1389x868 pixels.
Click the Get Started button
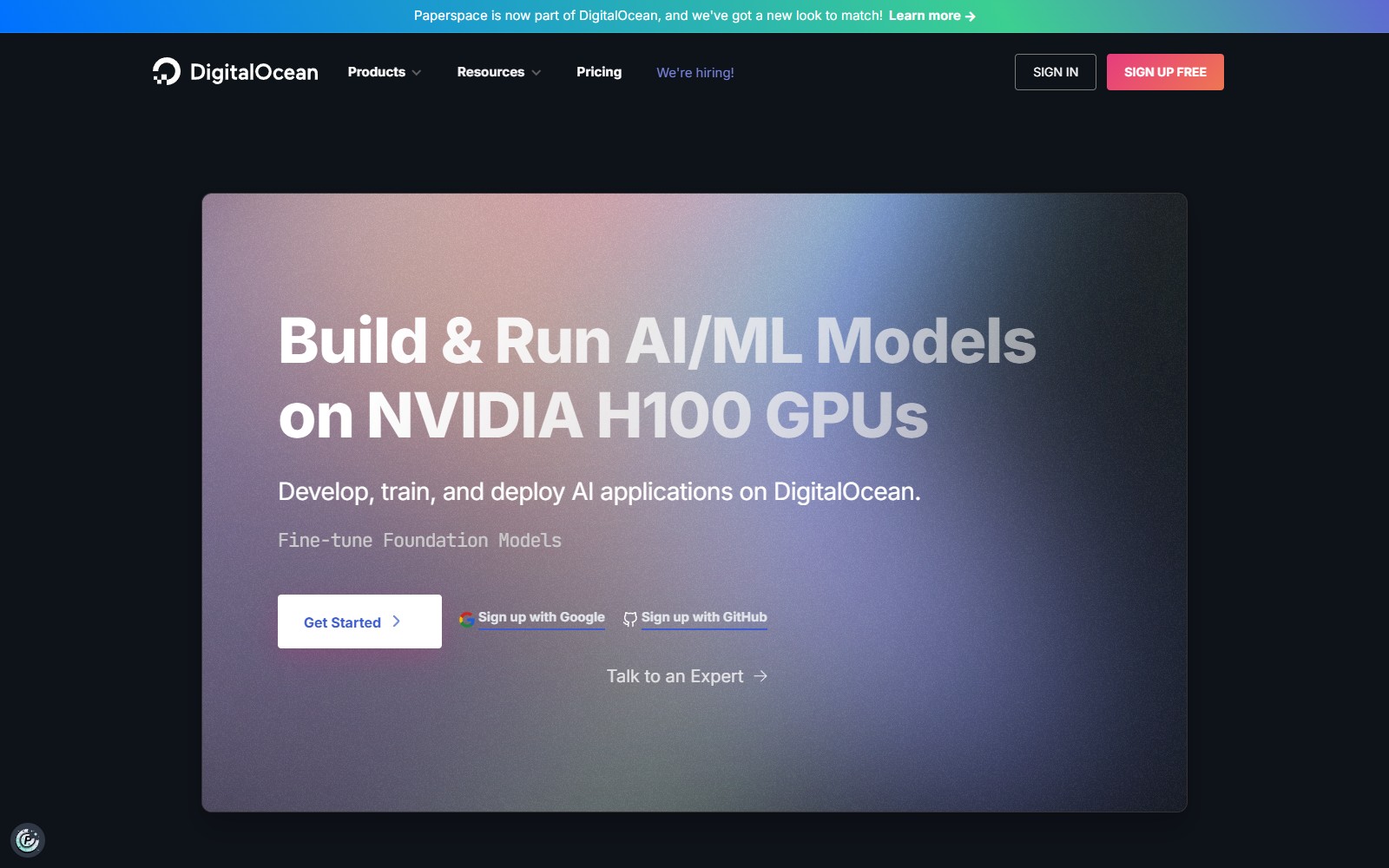pos(359,621)
